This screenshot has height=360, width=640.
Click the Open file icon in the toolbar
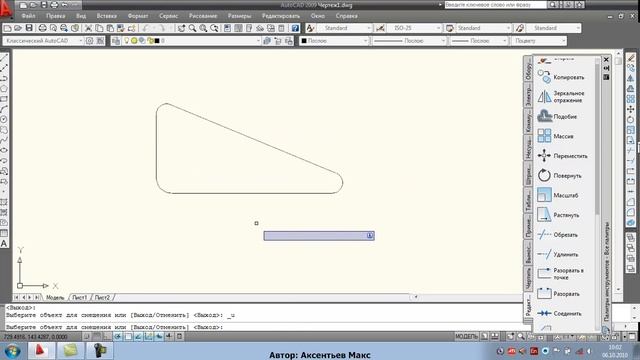click(18, 28)
